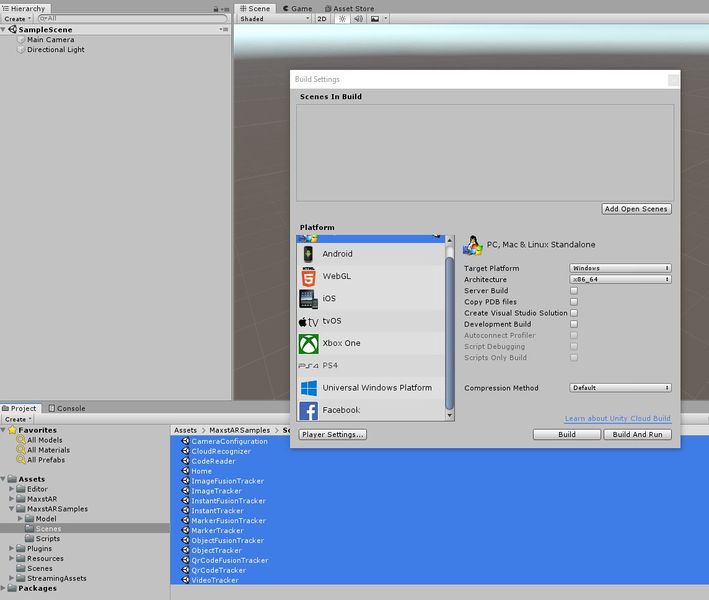The image size is (709, 600).
Task: Click the Main Camera object icon
Action: click(20, 40)
